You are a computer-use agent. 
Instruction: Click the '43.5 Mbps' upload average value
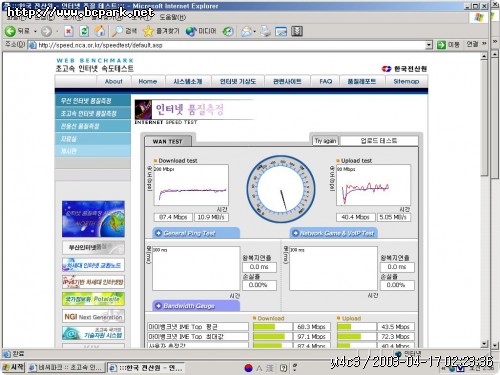[395, 327]
